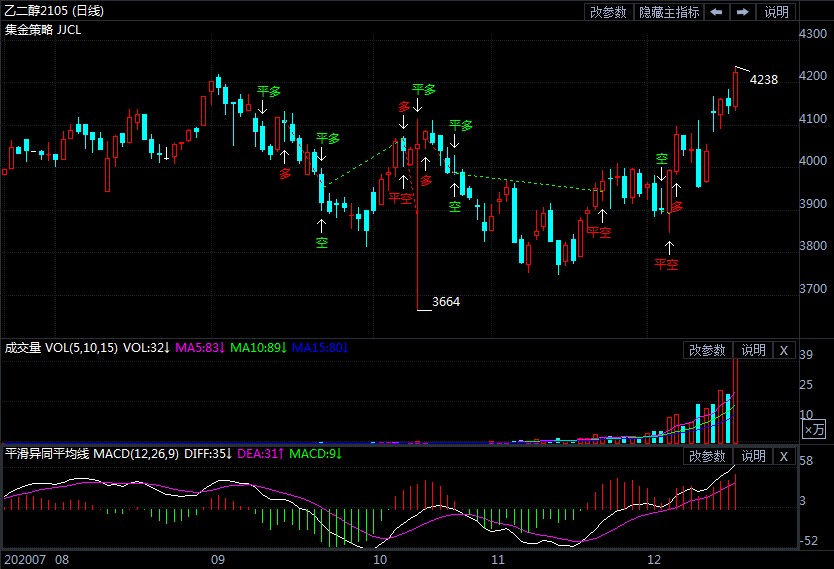Click the 09 month marker on the time axis
Image resolution: width=834 pixels, height=569 pixels.
pos(218,559)
